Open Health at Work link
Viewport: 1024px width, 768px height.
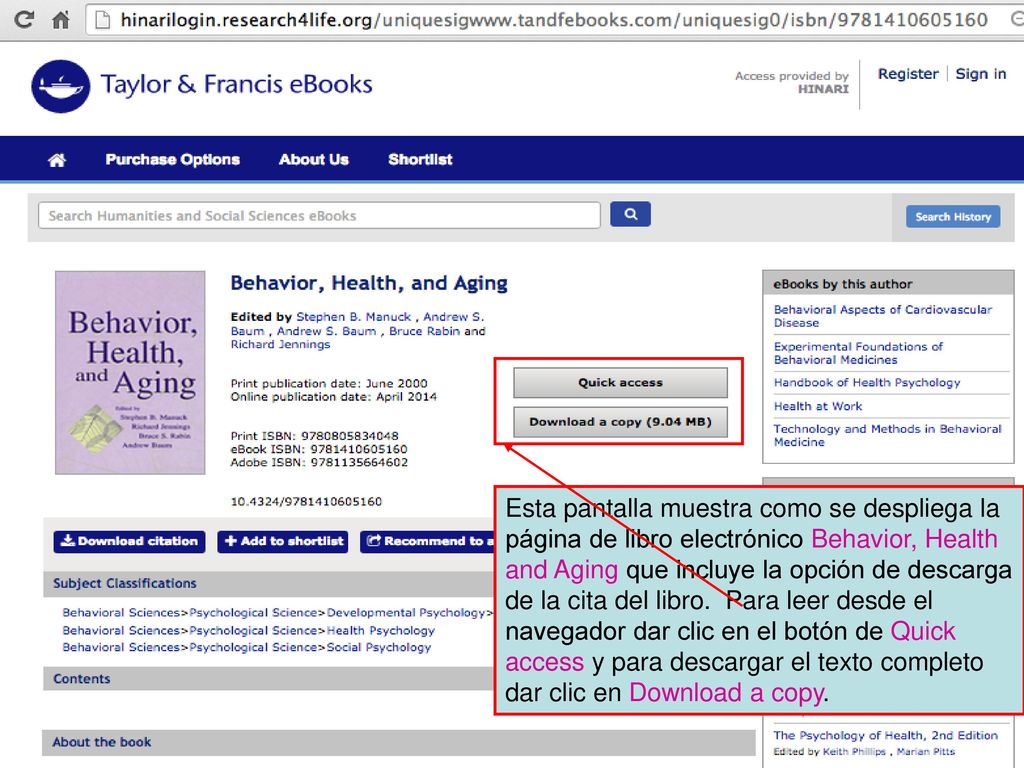tap(818, 406)
